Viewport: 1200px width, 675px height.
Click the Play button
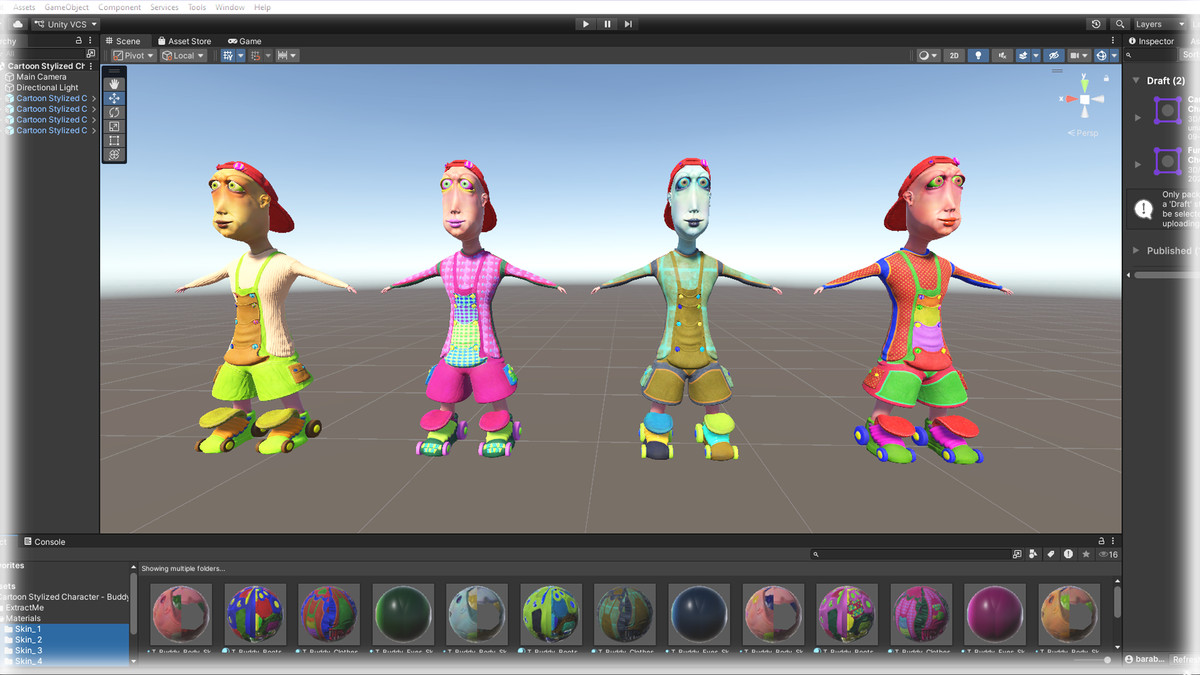(586, 24)
